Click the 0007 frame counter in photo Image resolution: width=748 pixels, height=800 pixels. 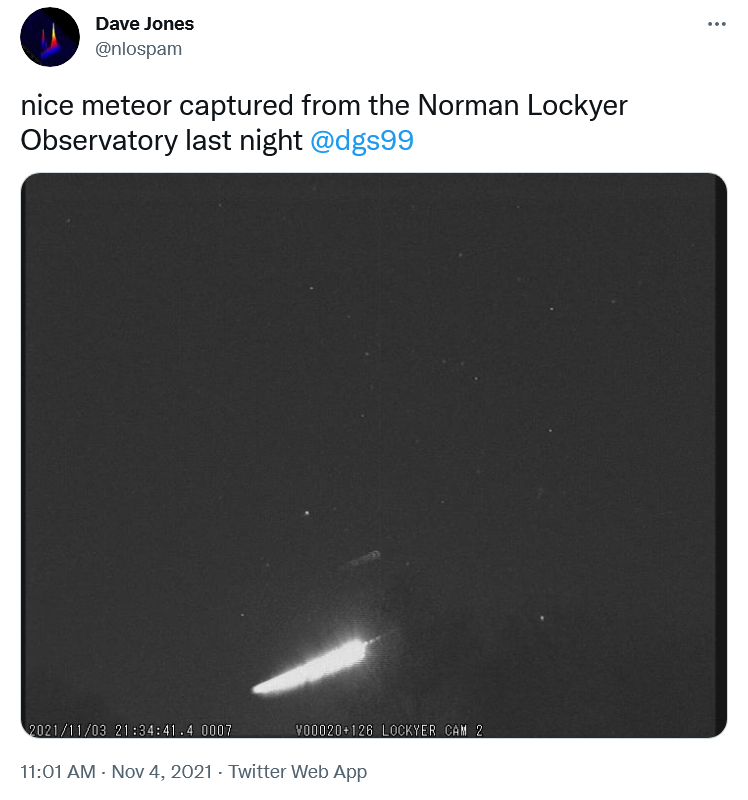coord(217,730)
